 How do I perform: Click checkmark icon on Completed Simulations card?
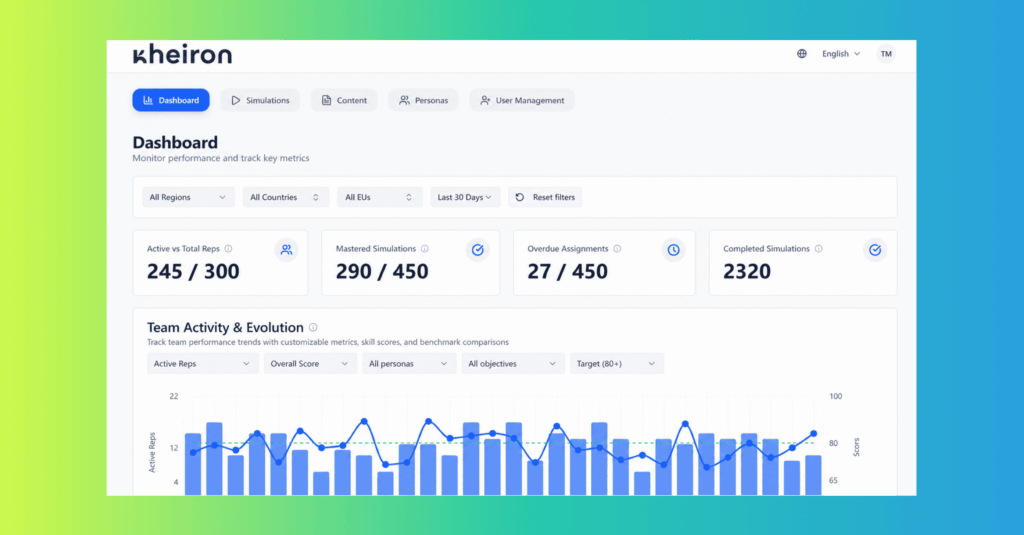(x=875, y=250)
